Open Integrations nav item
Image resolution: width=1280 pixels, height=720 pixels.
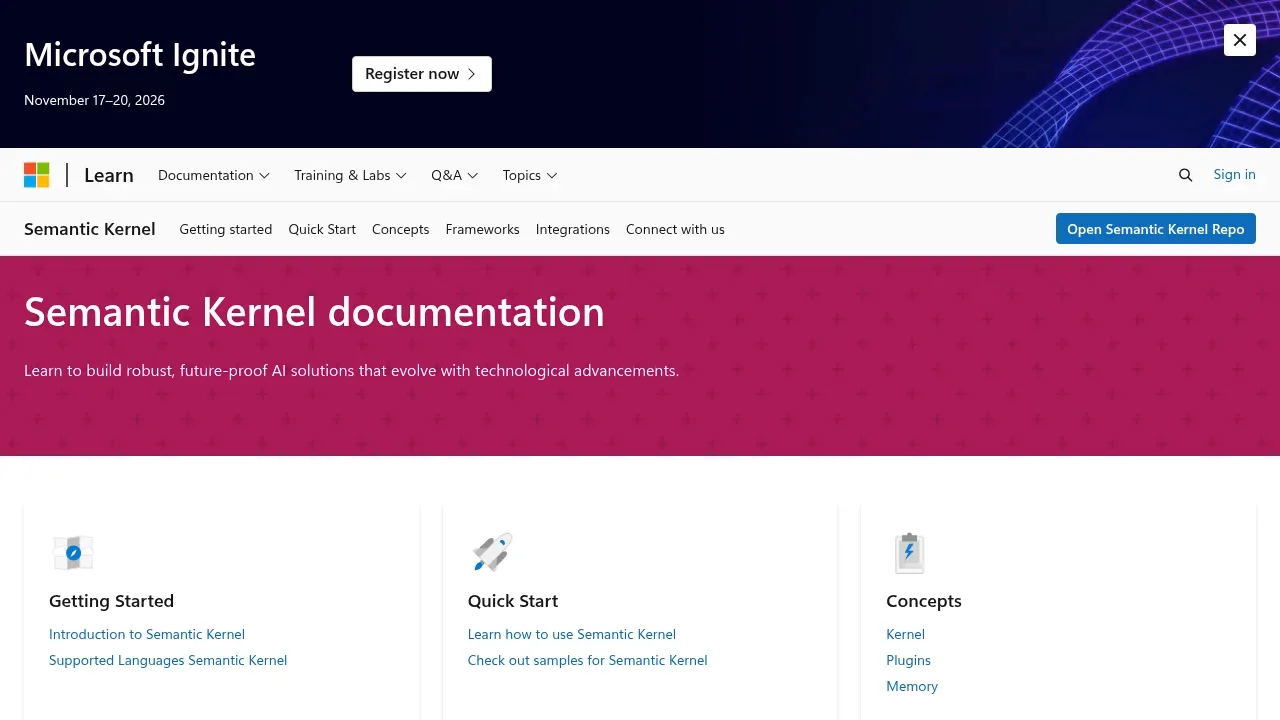click(x=573, y=229)
